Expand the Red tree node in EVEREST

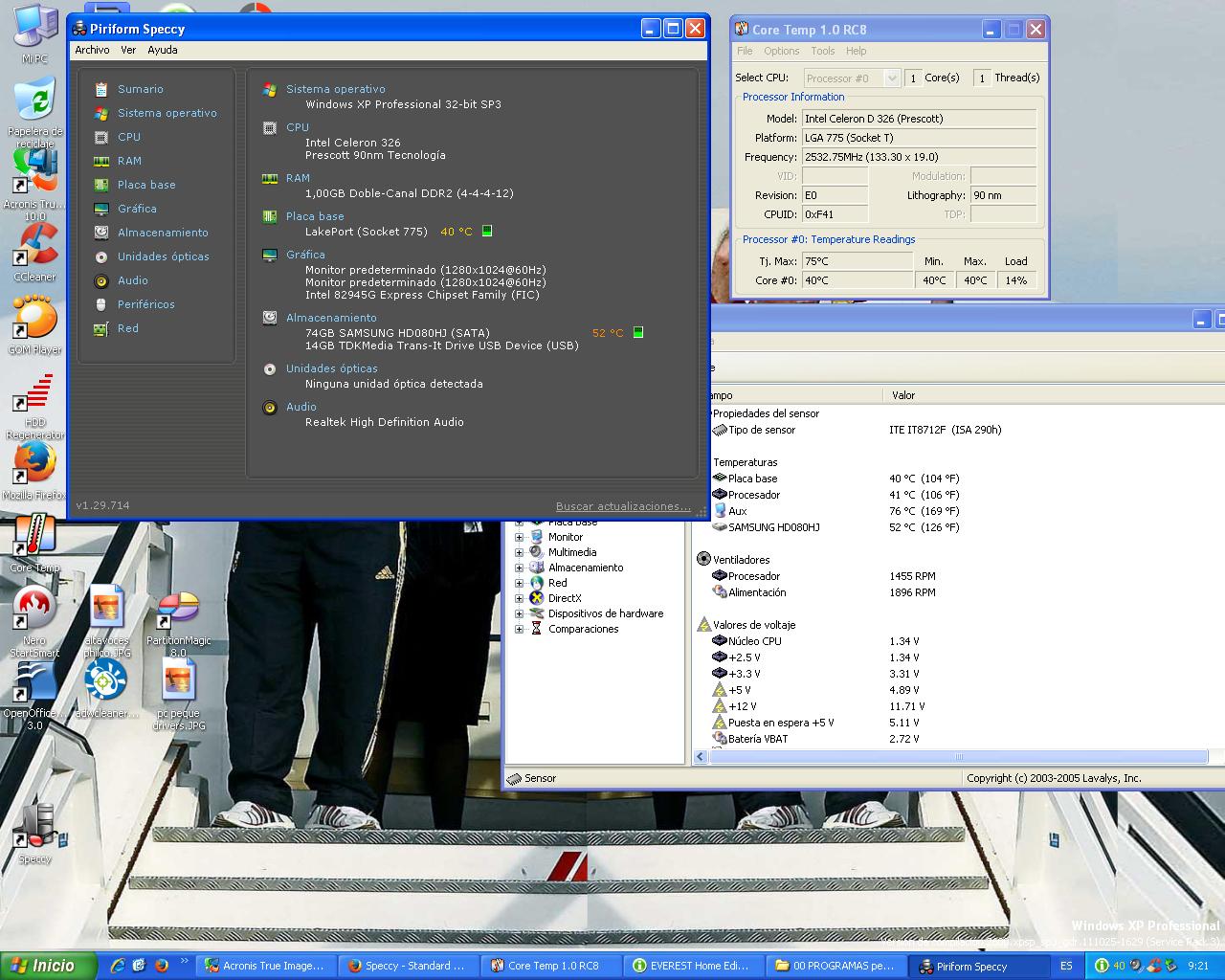520,583
